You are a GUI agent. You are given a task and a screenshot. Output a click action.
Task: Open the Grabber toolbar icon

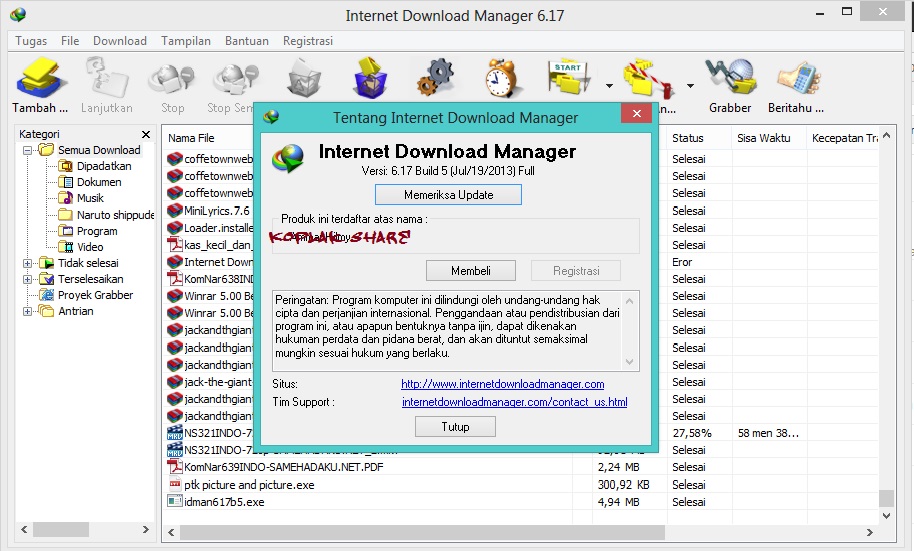tap(730, 78)
